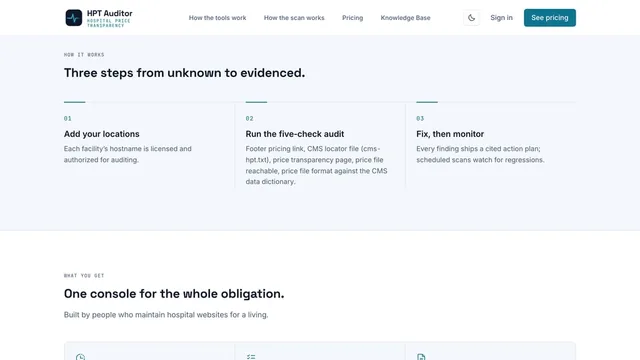
Task: Click the 'One console for the whole obligation.' heading
Action: point(174,293)
